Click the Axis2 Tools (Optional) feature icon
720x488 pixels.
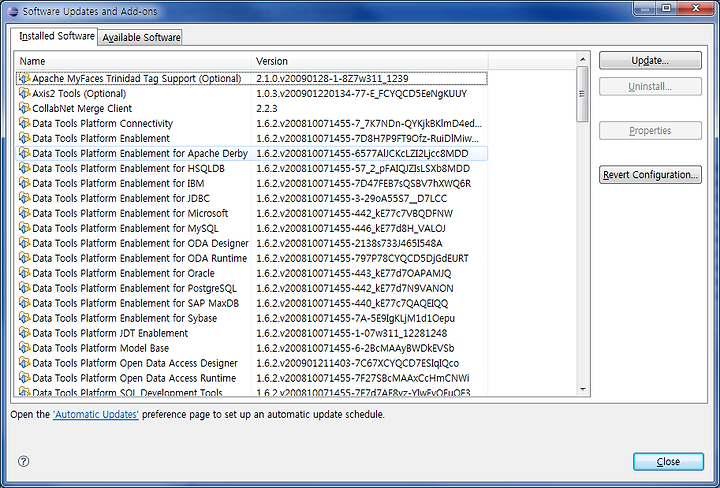coord(24,94)
